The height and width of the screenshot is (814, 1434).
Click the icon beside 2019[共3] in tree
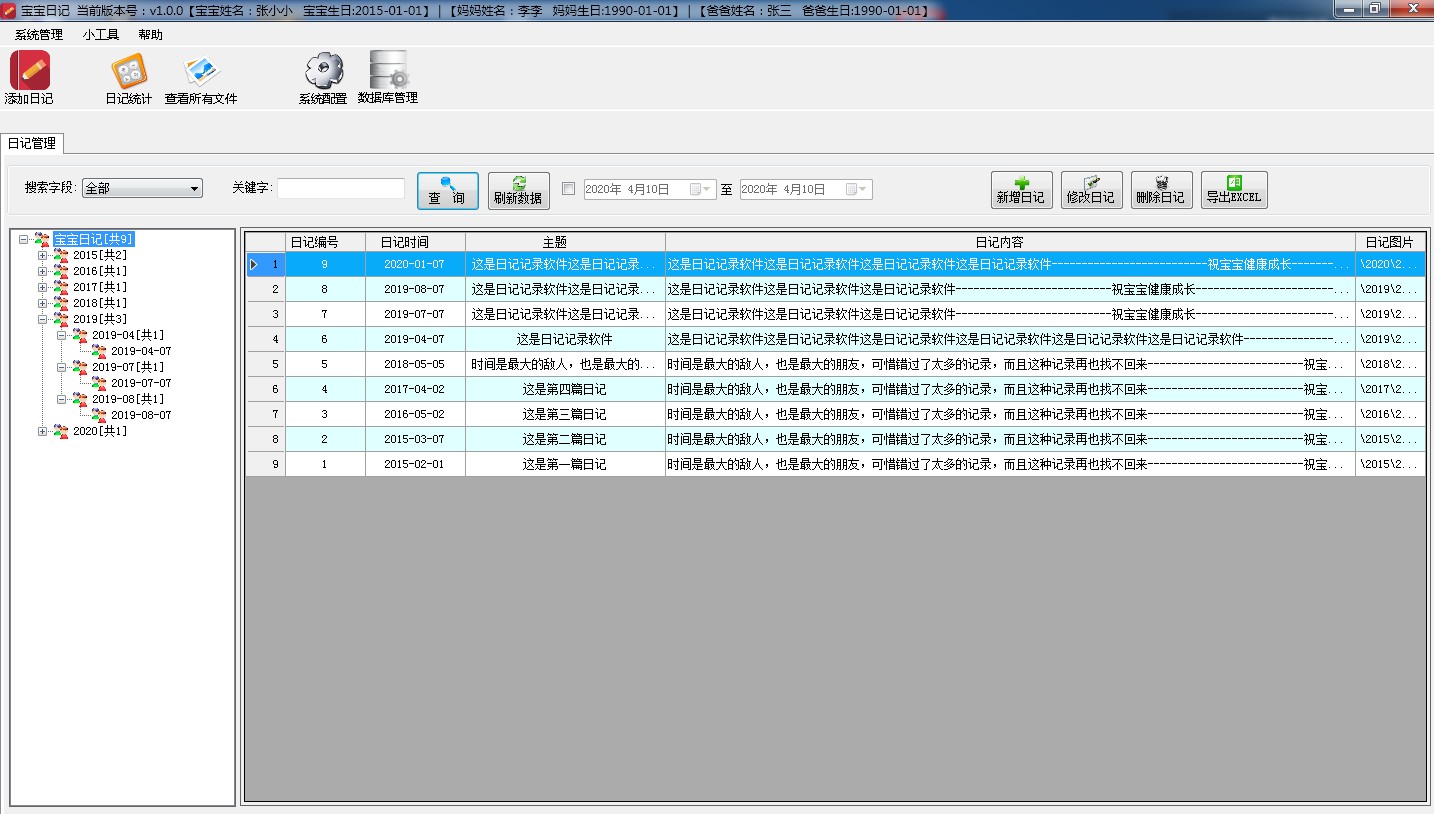click(x=61, y=319)
